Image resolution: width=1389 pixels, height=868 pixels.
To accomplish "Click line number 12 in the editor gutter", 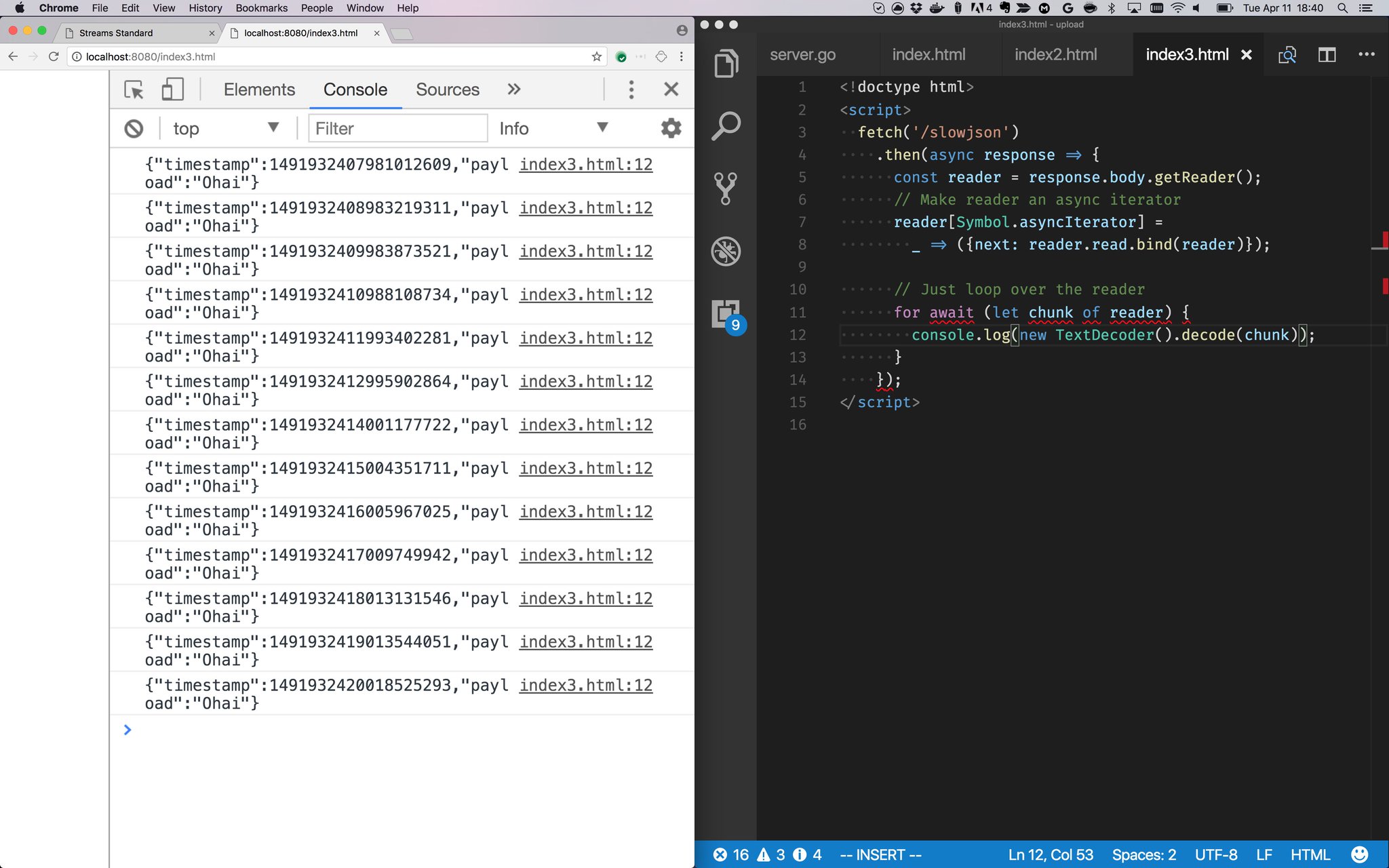I will pos(798,335).
